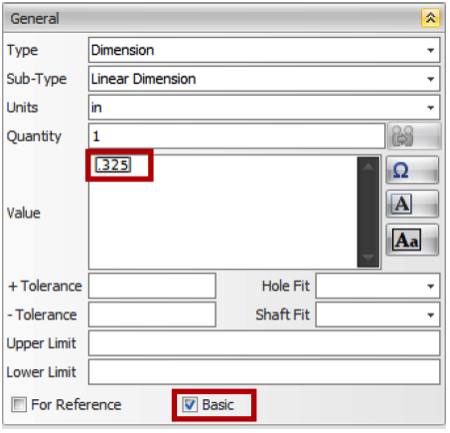Click the + Tolerance input field

tap(152, 286)
